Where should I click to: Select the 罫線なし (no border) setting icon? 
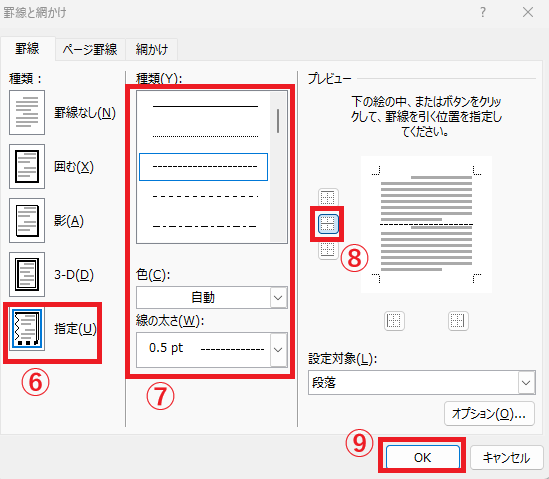[27, 112]
